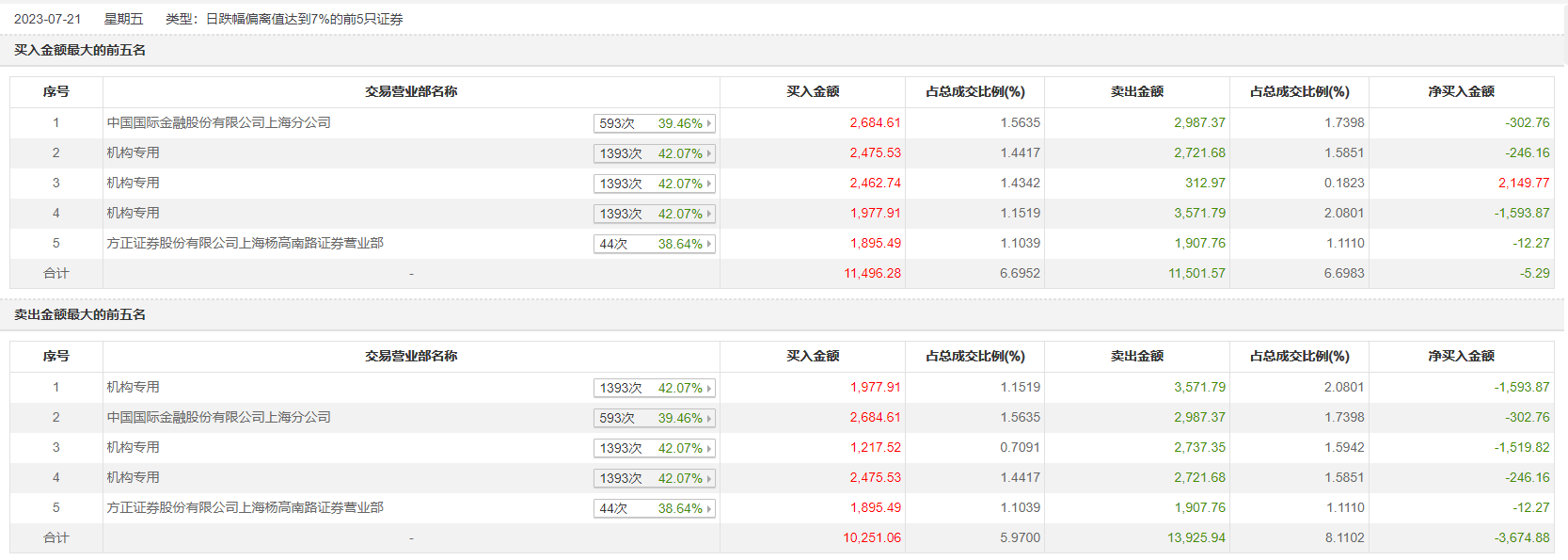This screenshot has height=560, width=1568.
Task: Open 方正证券上海杨高南路 link in buy table
Action: coord(245,243)
